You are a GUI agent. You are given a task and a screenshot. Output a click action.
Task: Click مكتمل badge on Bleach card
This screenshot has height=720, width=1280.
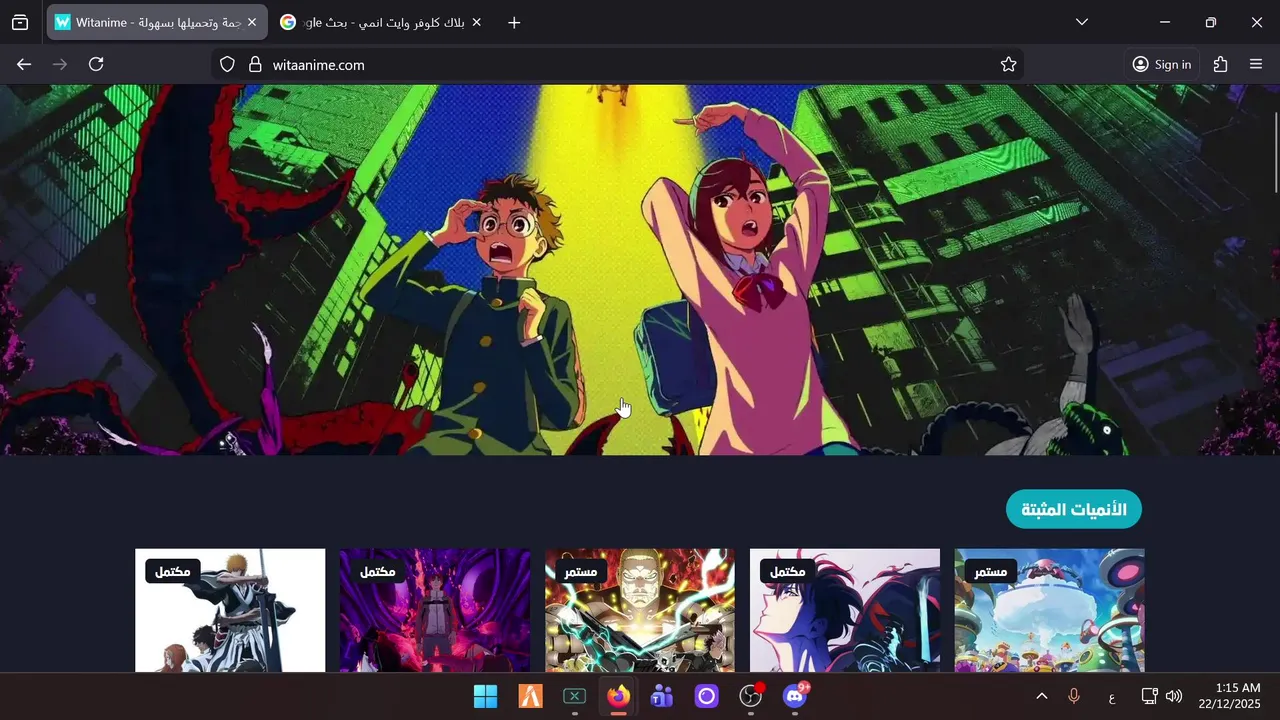[173, 571]
